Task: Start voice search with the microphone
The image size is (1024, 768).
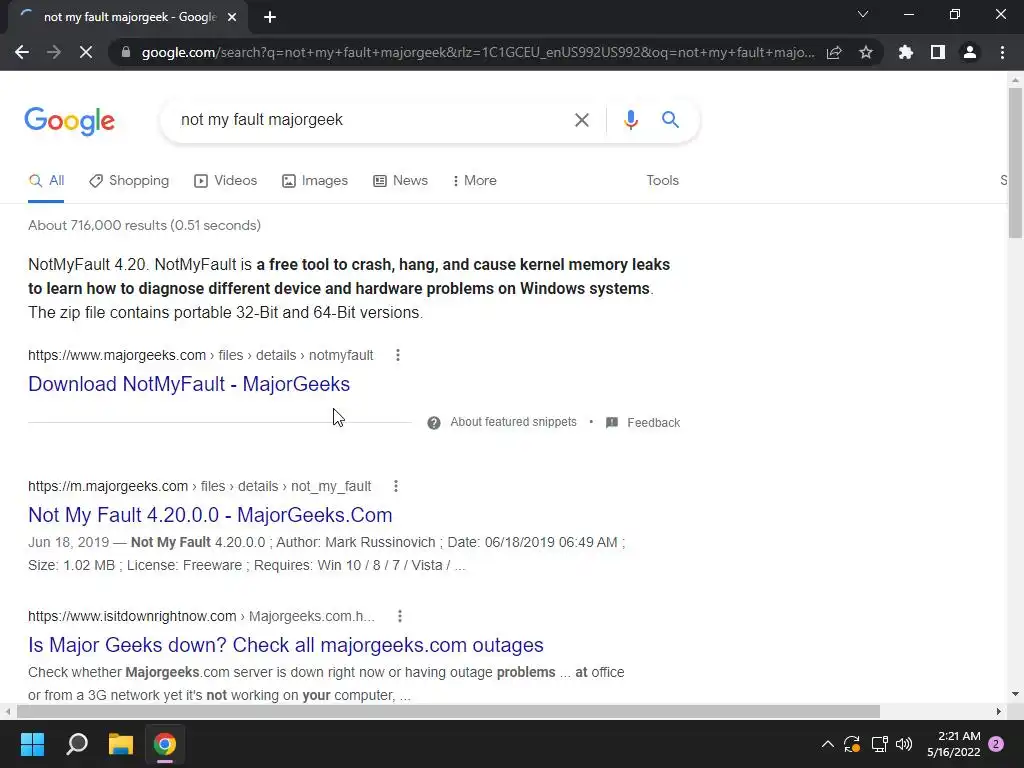Action: point(630,120)
